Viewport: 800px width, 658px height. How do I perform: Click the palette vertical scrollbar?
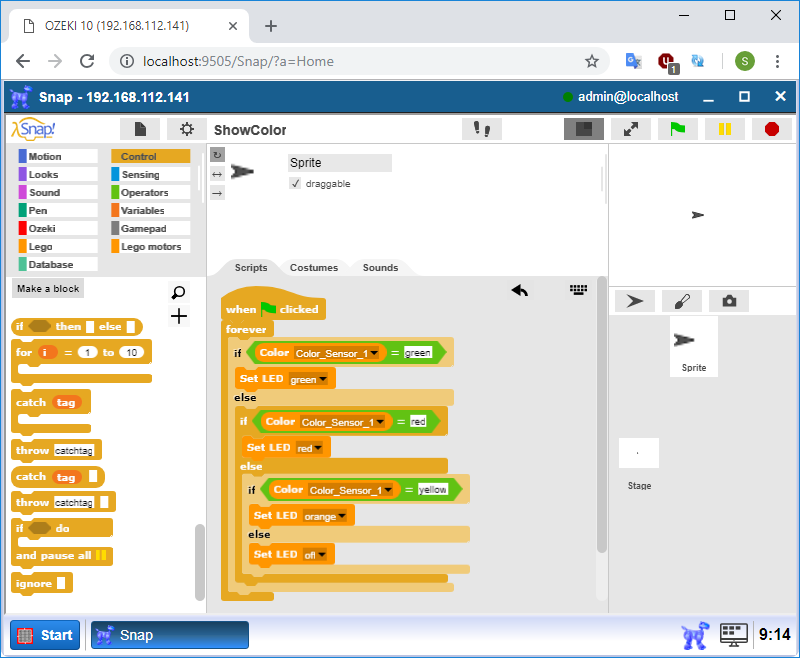[199, 562]
